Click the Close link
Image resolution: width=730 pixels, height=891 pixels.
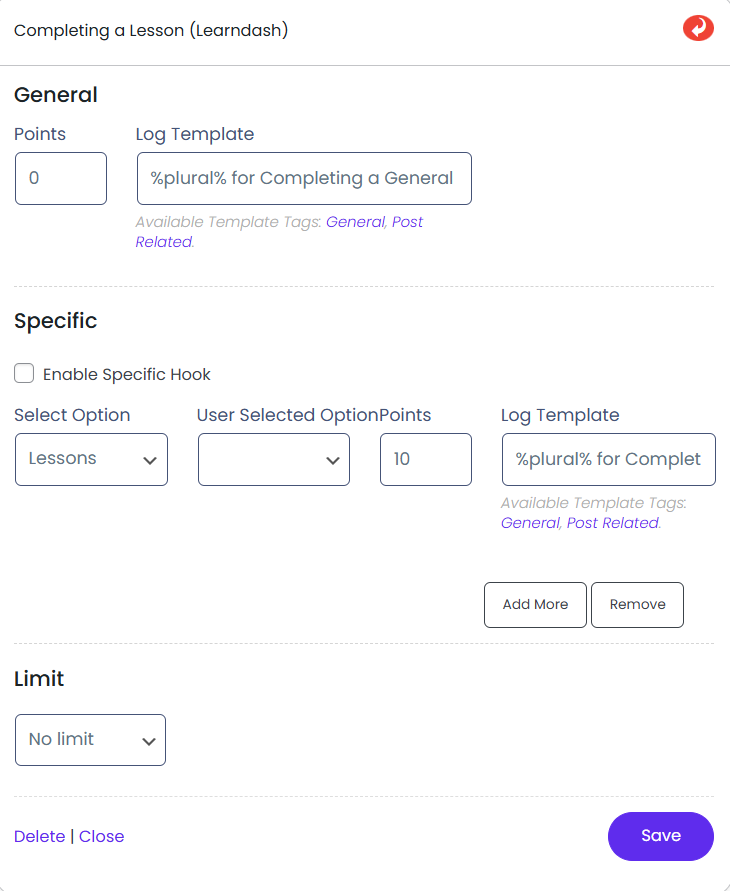click(102, 837)
